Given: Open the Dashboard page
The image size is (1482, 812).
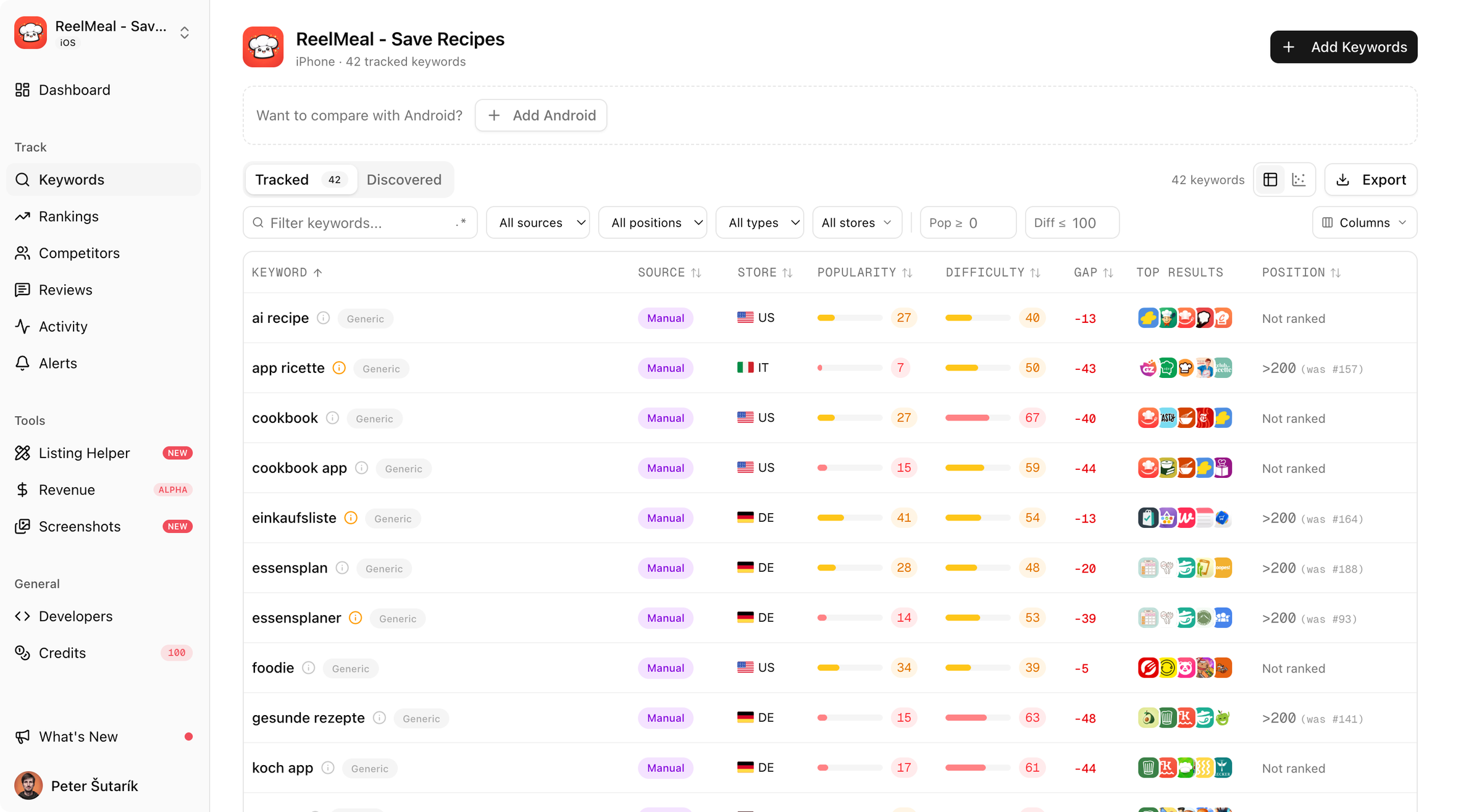Looking at the screenshot, I should (x=103, y=90).
